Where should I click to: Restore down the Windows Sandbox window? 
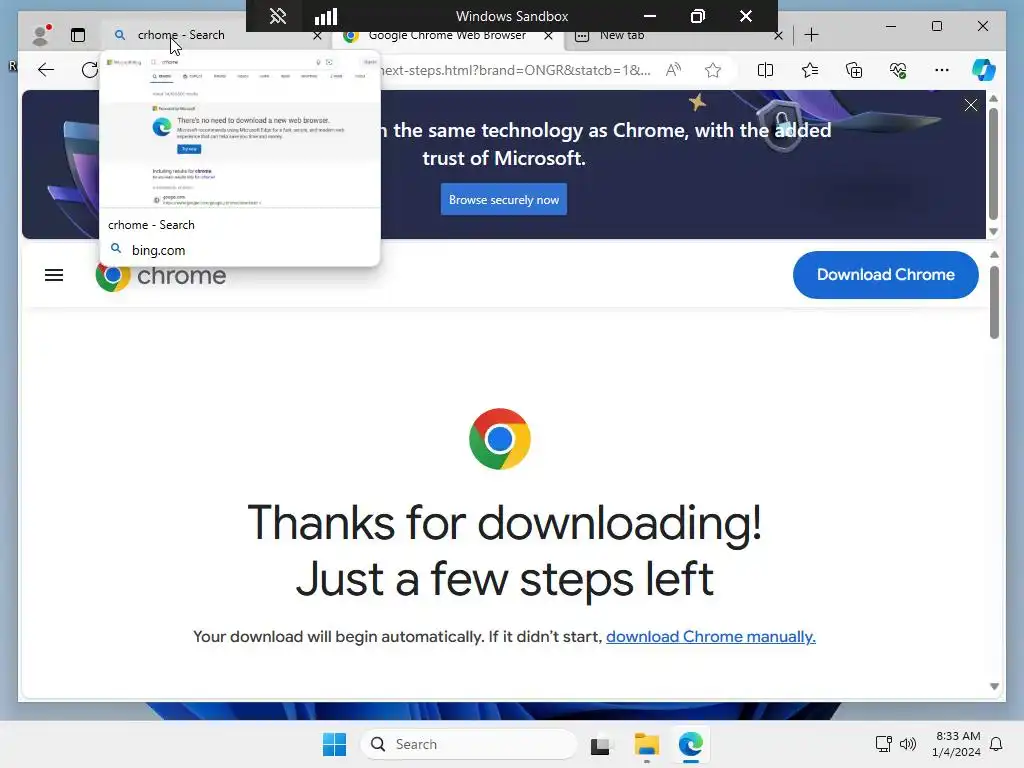point(697,16)
